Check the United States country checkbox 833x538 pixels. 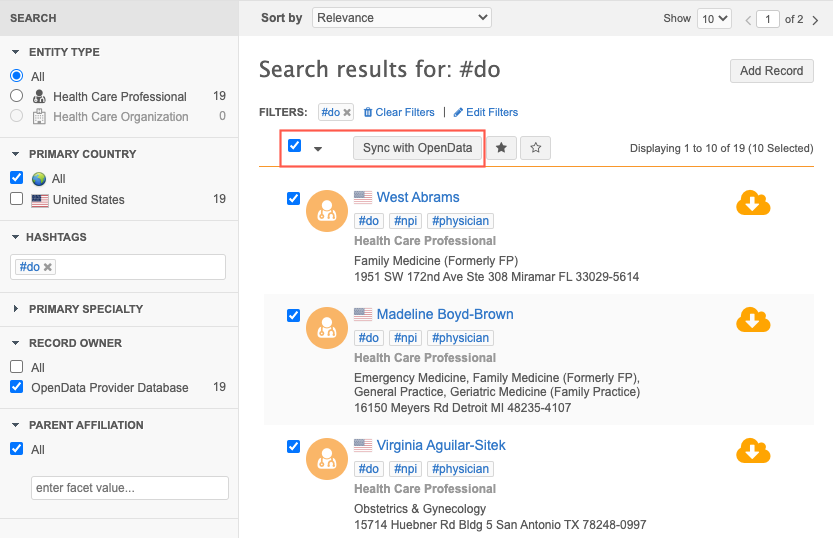click(16, 199)
